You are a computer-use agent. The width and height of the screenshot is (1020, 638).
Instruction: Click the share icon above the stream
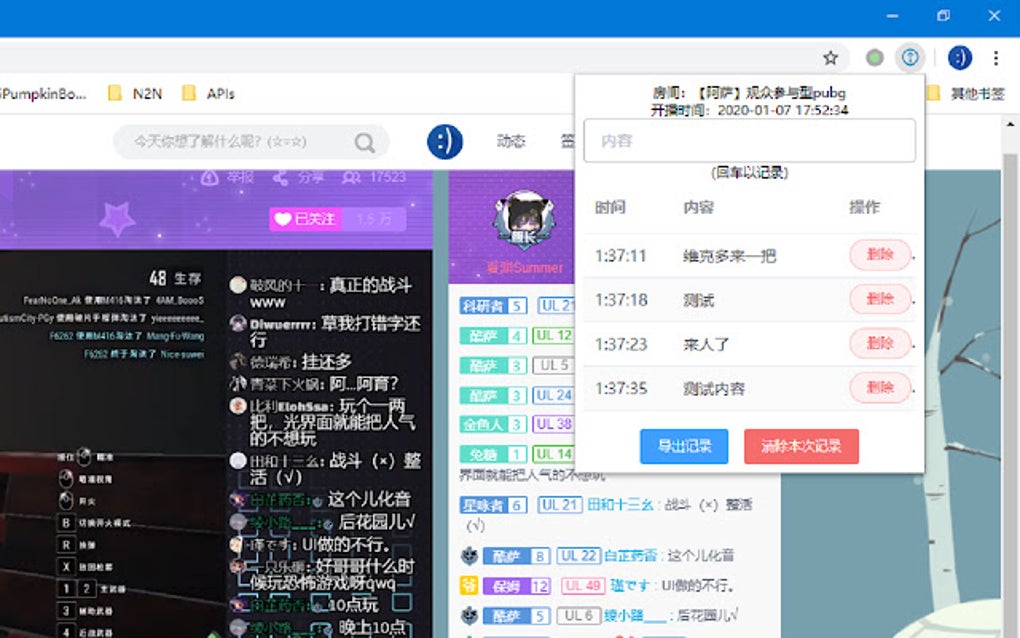coord(280,178)
